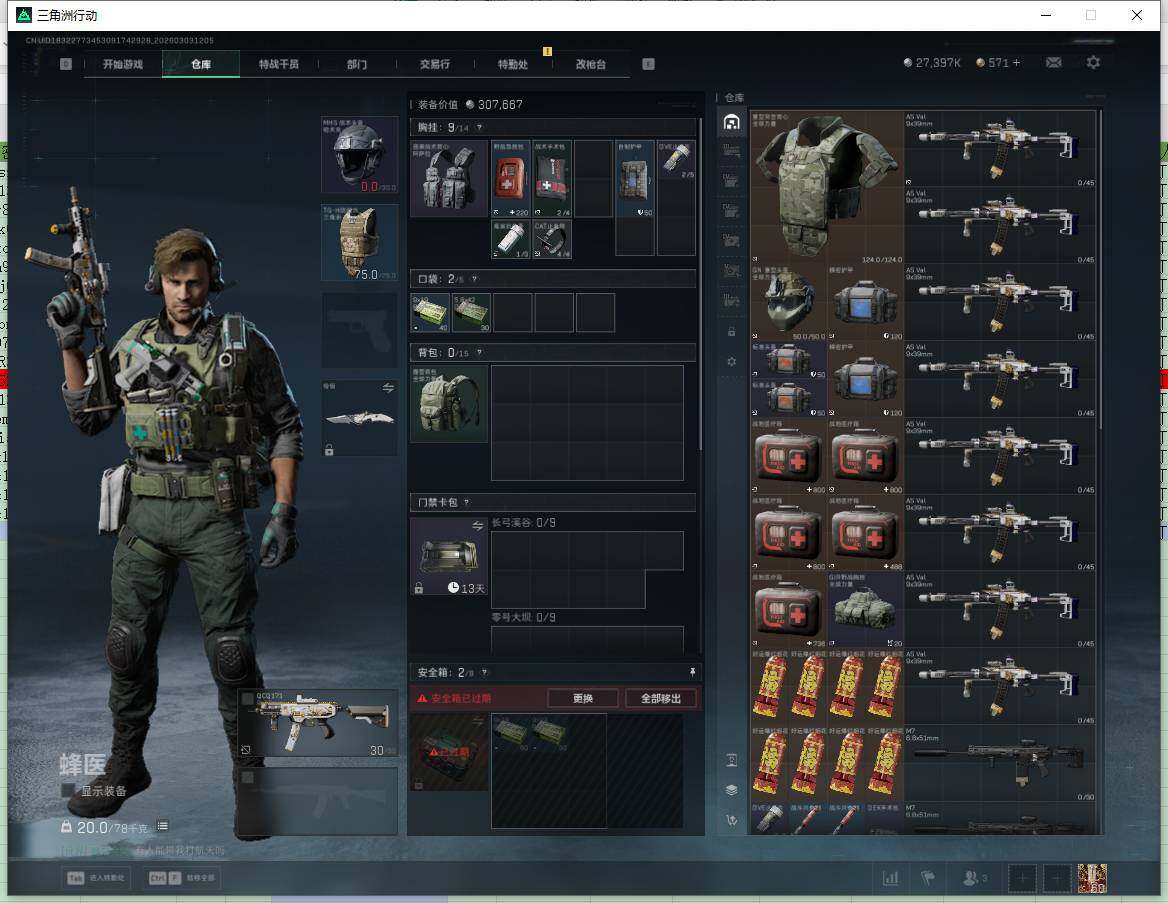Click the keycard case with 13天 timer
1168x903 pixels.
[449, 557]
